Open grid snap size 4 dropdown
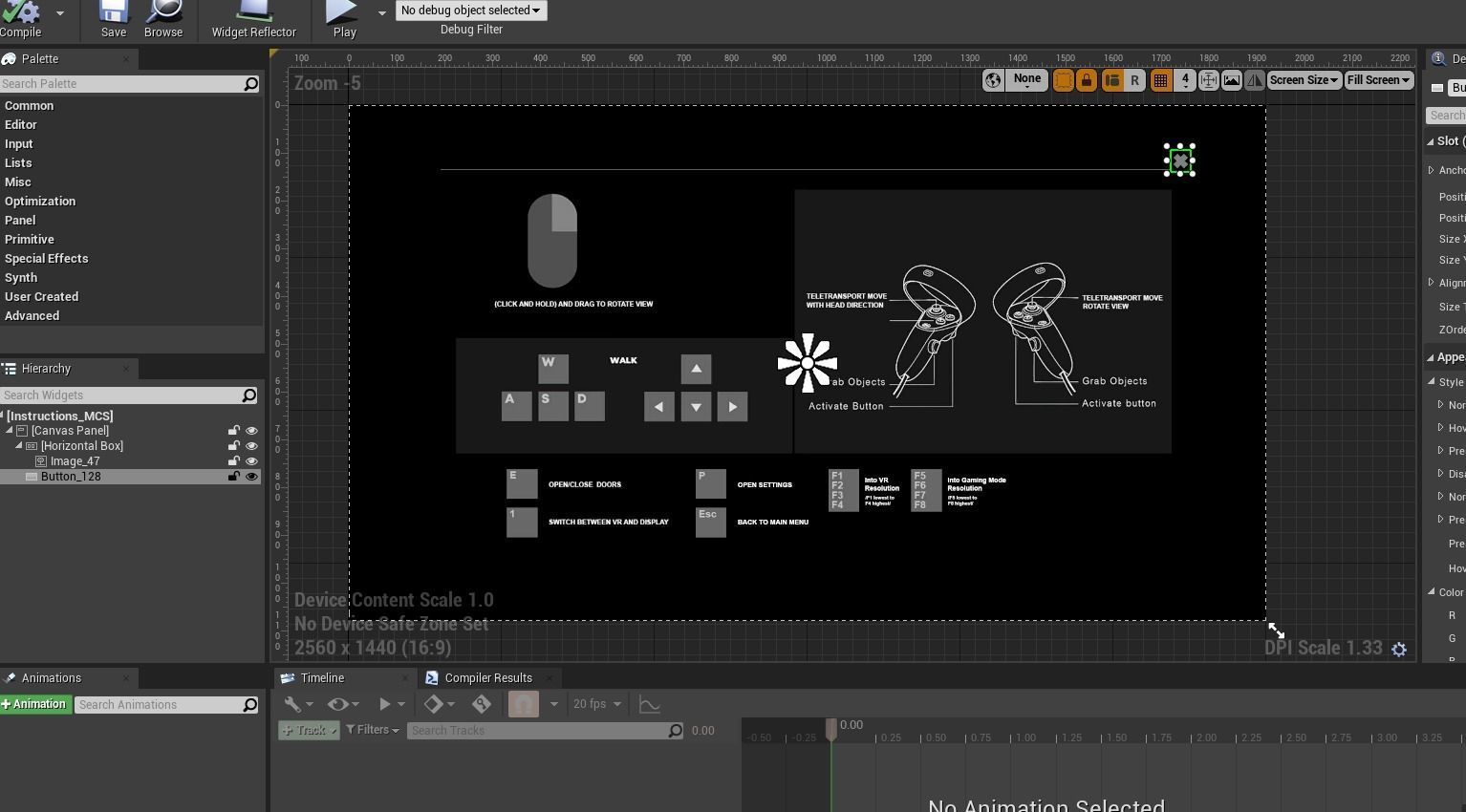The width and height of the screenshot is (1466, 812). 1185,80
